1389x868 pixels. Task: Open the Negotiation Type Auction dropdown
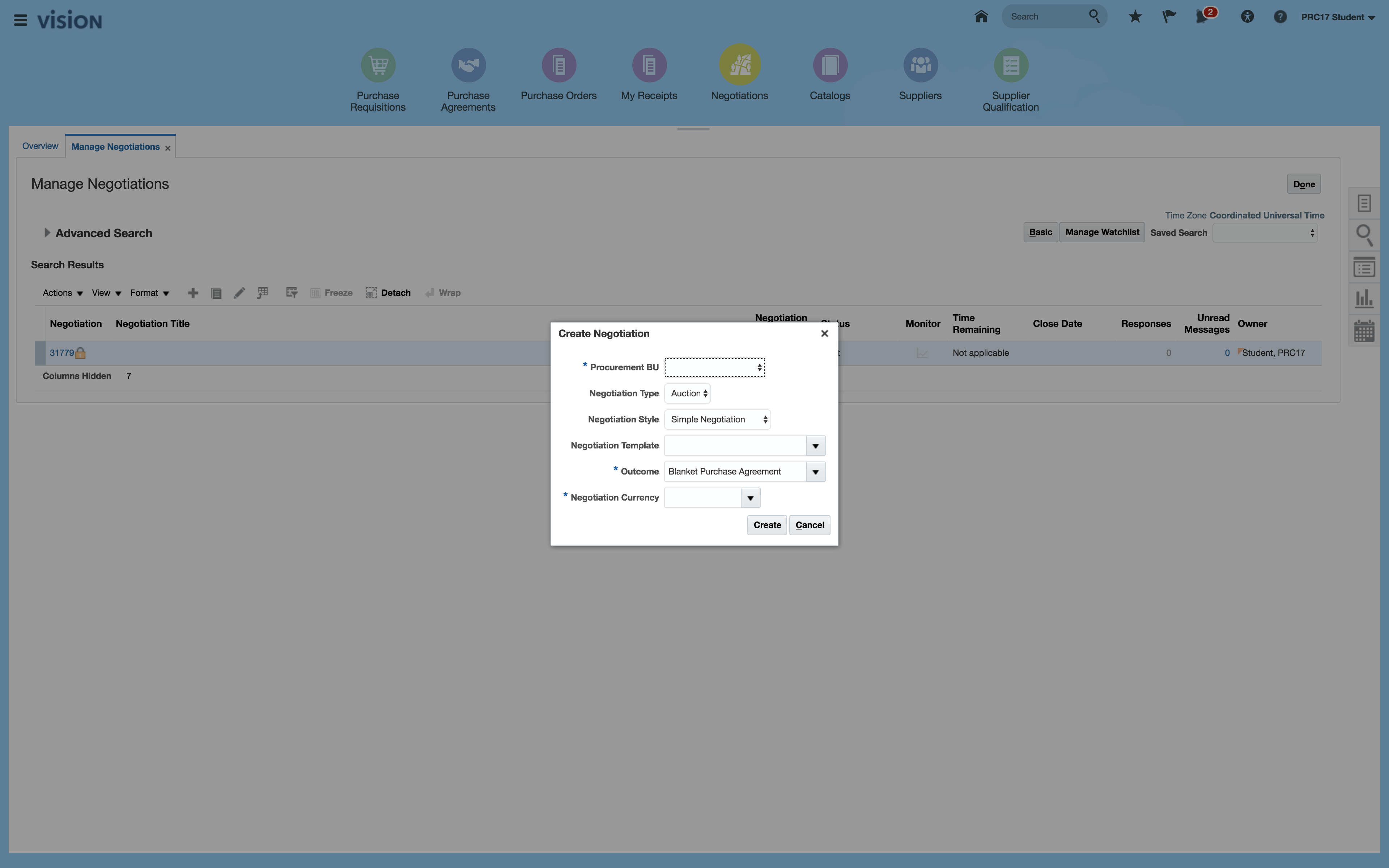coord(688,393)
